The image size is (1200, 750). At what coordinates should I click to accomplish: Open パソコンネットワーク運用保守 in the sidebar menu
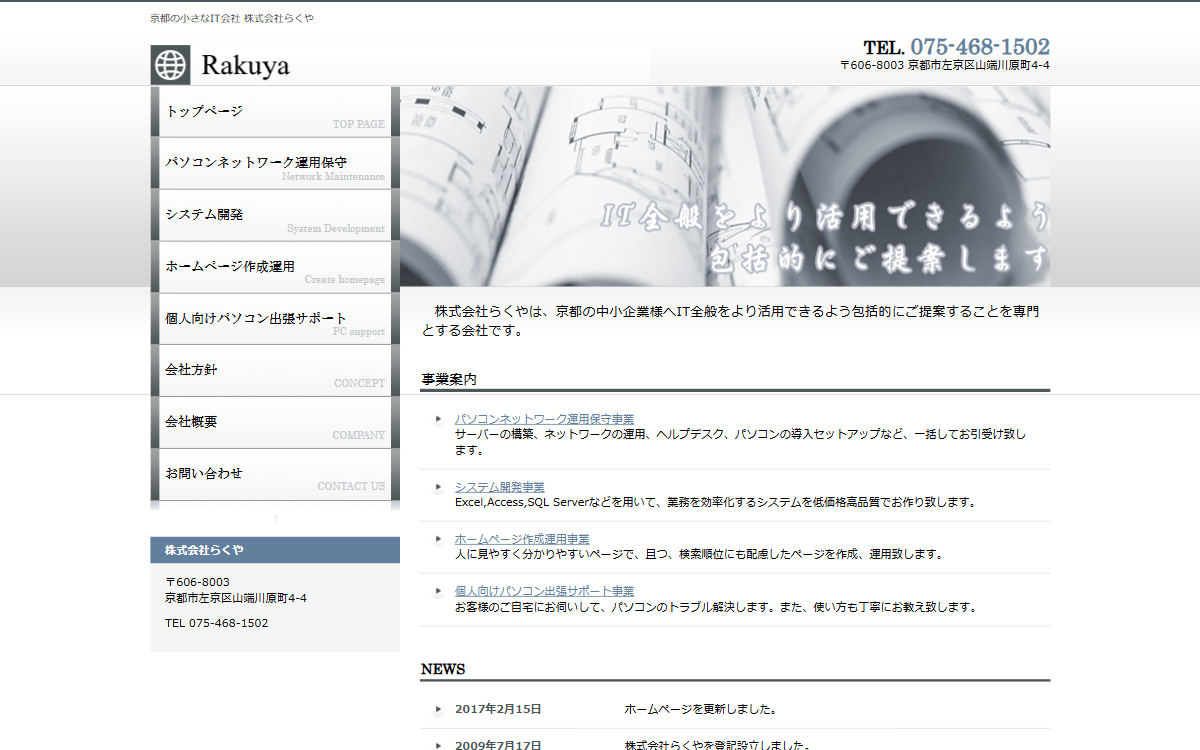click(x=275, y=163)
